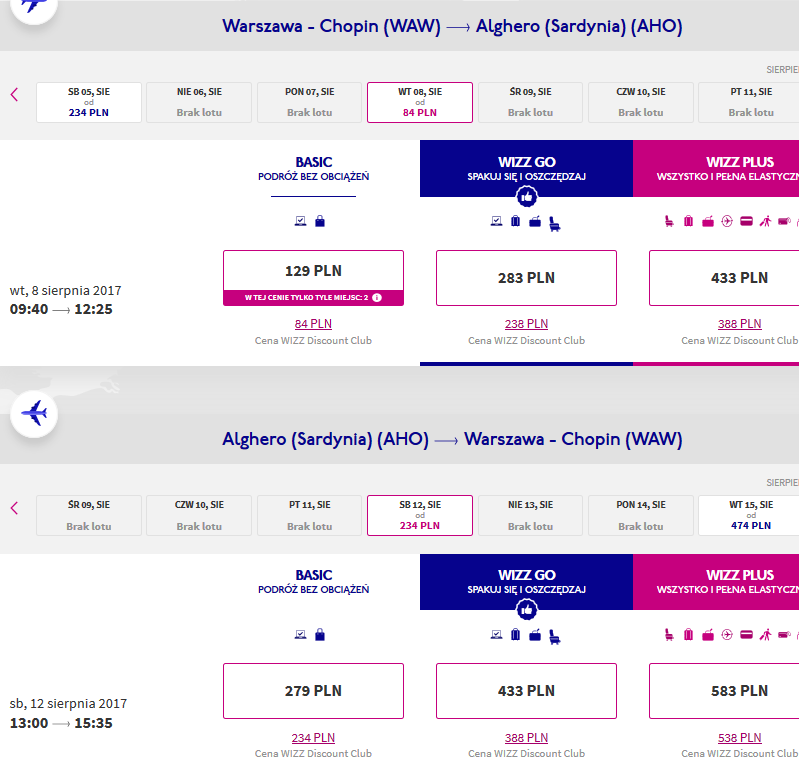Click outbound WIZZ GO large cabin bag icon
The width and height of the screenshot is (799, 759).
pos(535,222)
